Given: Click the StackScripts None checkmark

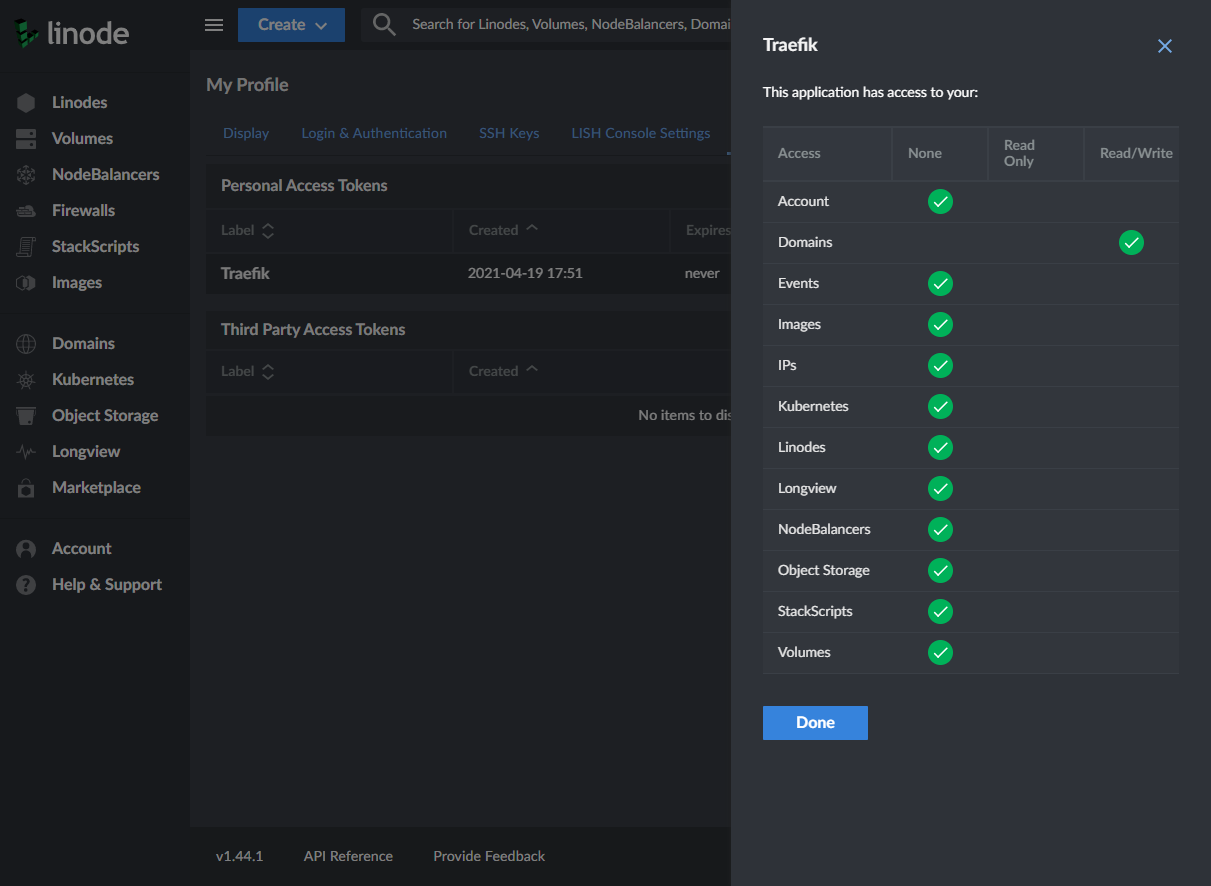Looking at the screenshot, I should point(940,611).
